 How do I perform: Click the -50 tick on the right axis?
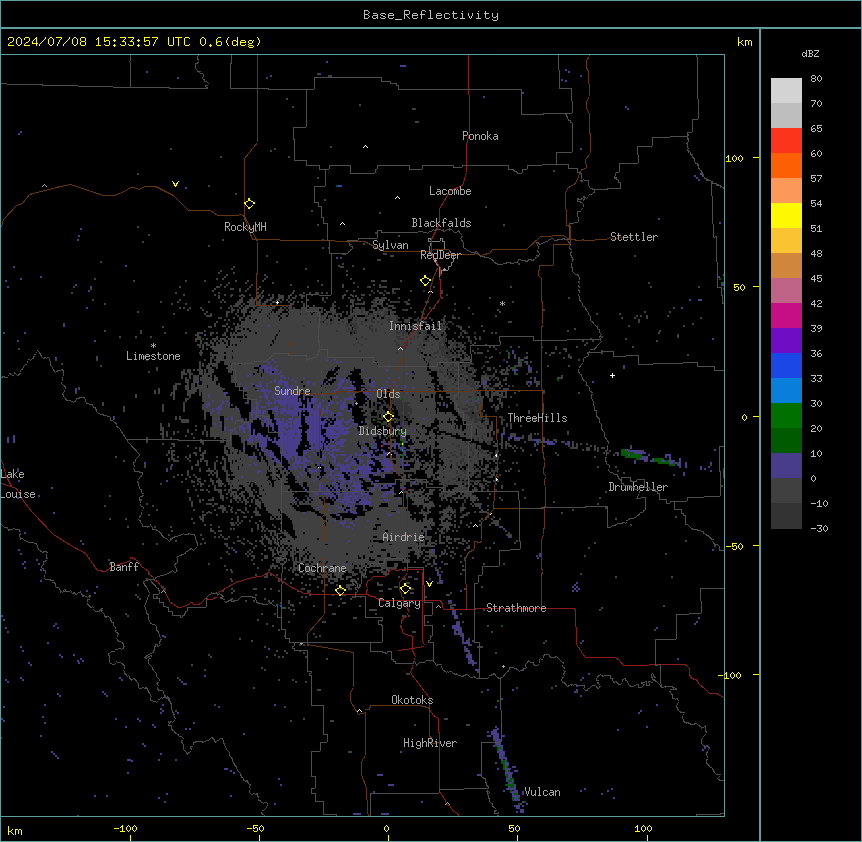tap(734, 546)
